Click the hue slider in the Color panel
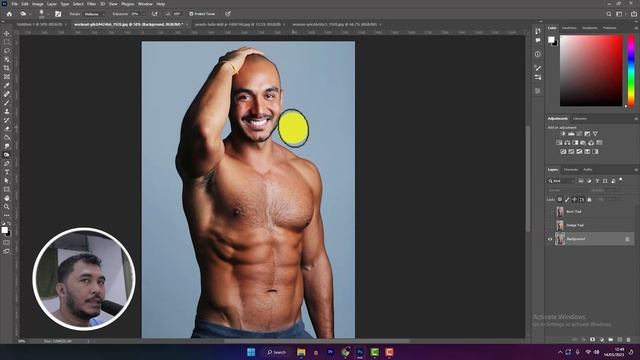This screenshot has height=360, width=640. click(x=631, y=71)
